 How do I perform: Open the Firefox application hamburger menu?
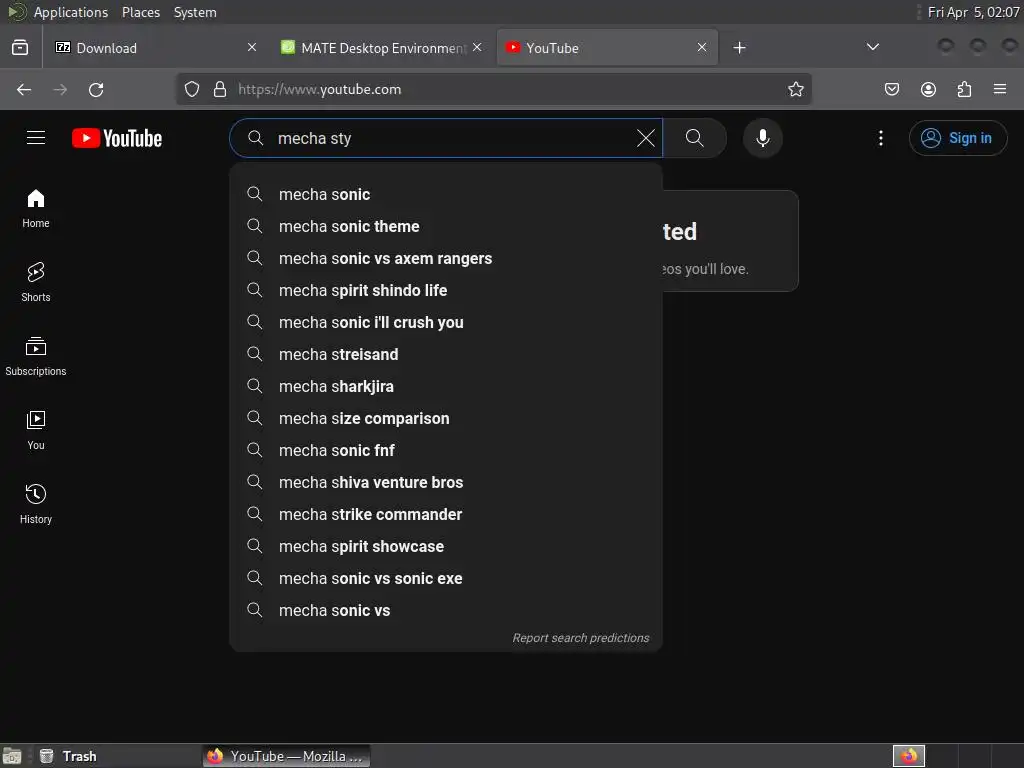coord(1000,89)
